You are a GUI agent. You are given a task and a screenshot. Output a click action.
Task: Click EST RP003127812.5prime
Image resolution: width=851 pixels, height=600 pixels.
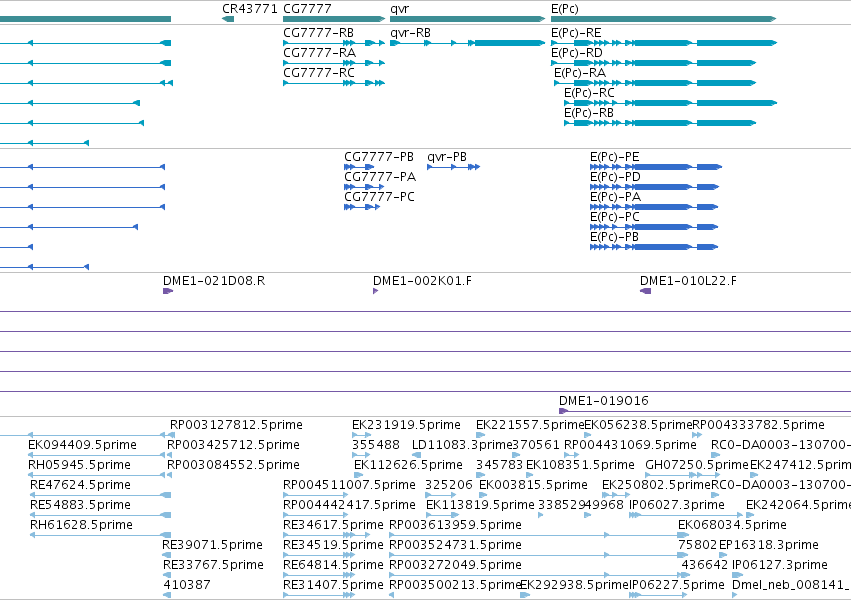click(x=236, y=425)
